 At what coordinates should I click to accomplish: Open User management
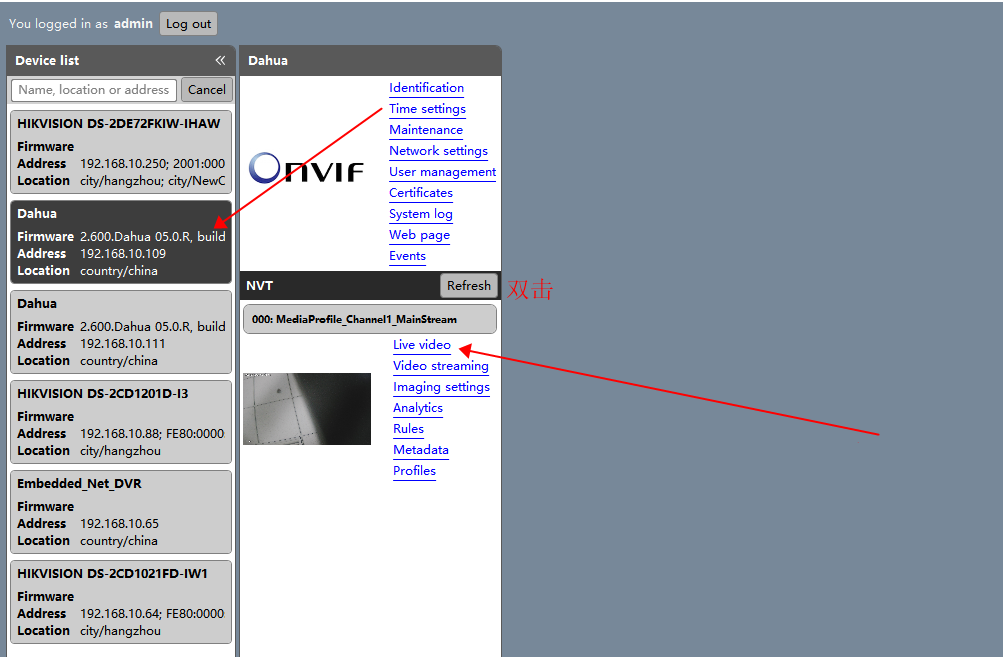[x=442, y=172]
